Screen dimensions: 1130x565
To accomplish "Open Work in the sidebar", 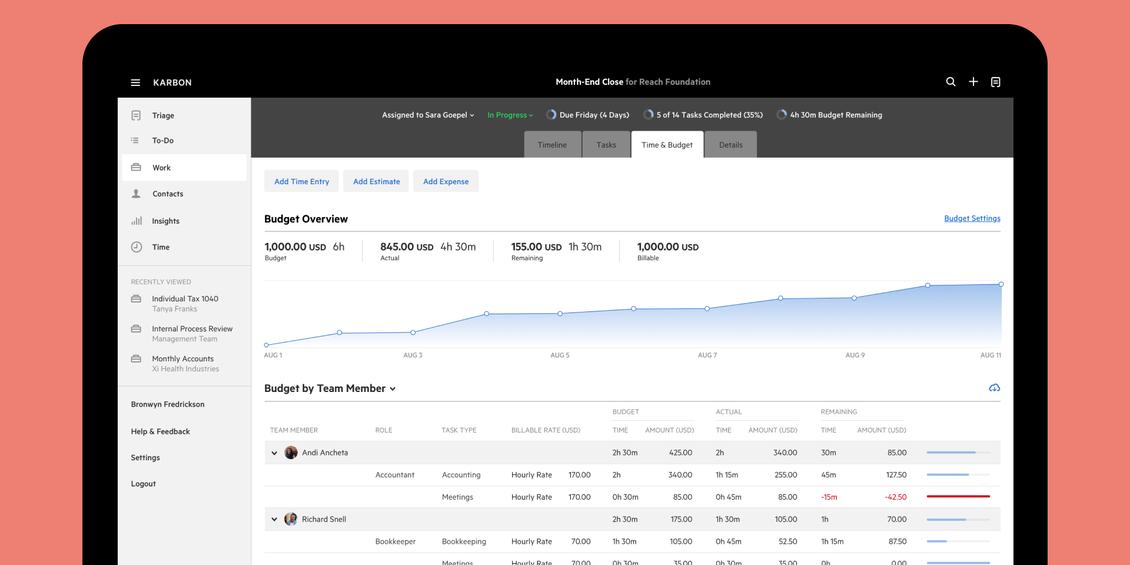I will click(184, 168).
